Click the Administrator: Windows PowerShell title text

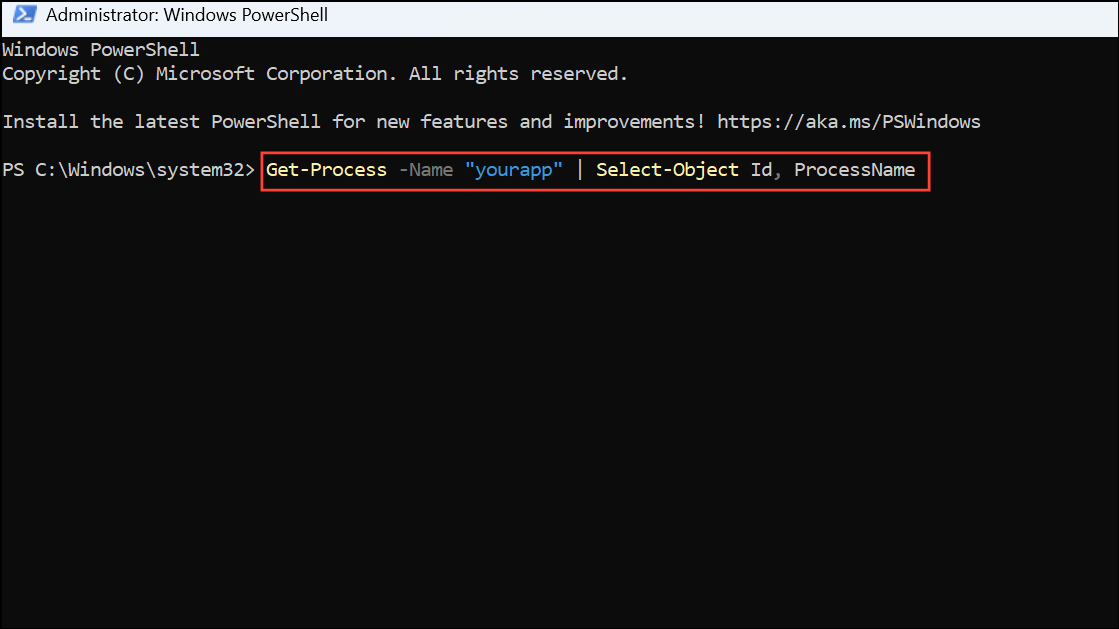tap(186, 14)
